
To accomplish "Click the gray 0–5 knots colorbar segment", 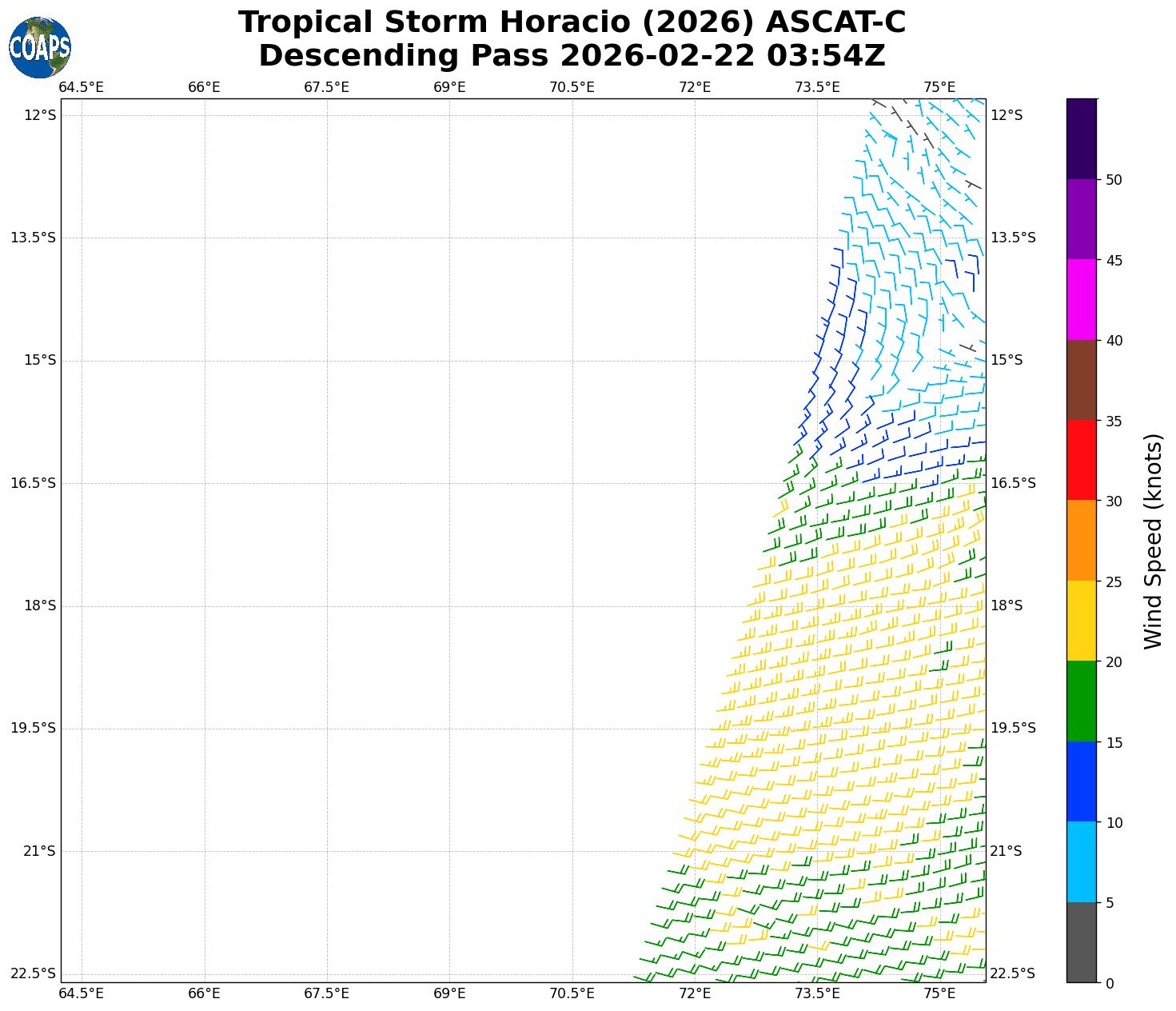I will pos(1082,942).
